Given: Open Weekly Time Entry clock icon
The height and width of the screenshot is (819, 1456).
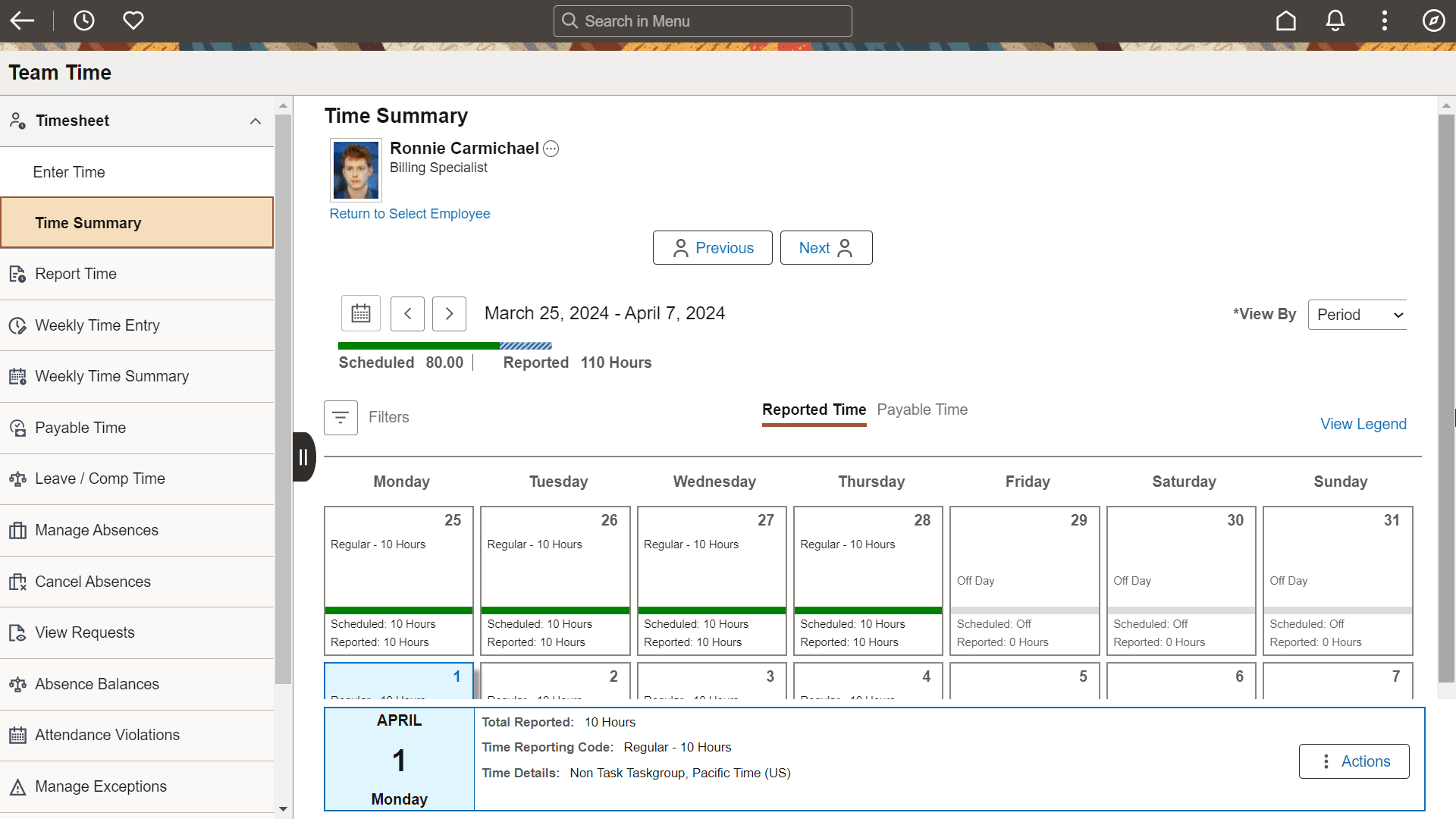Looking at the screenshot, I should [x=17, y=325].
